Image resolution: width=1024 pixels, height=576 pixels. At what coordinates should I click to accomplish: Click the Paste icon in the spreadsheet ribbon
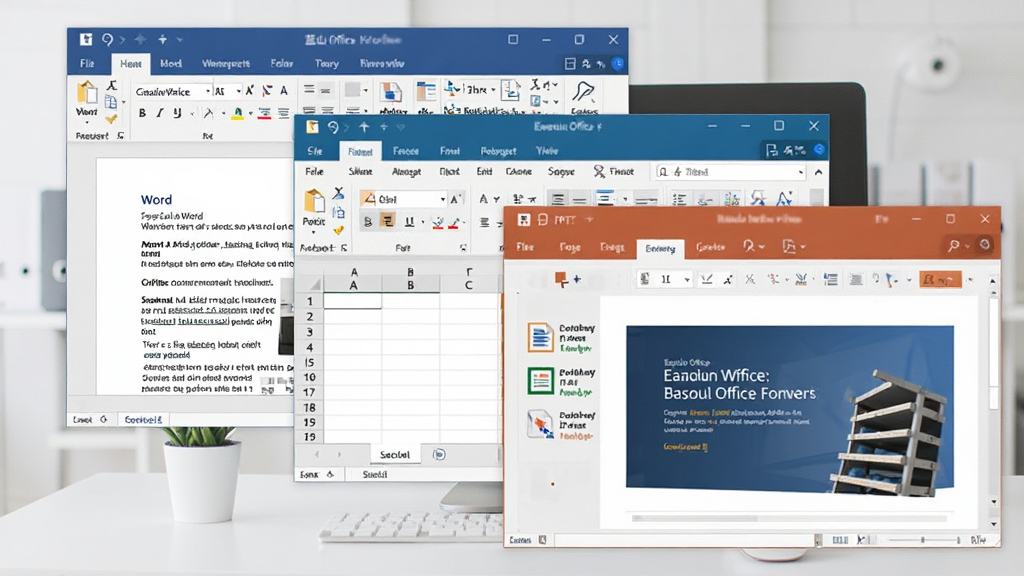coord(314,201)
